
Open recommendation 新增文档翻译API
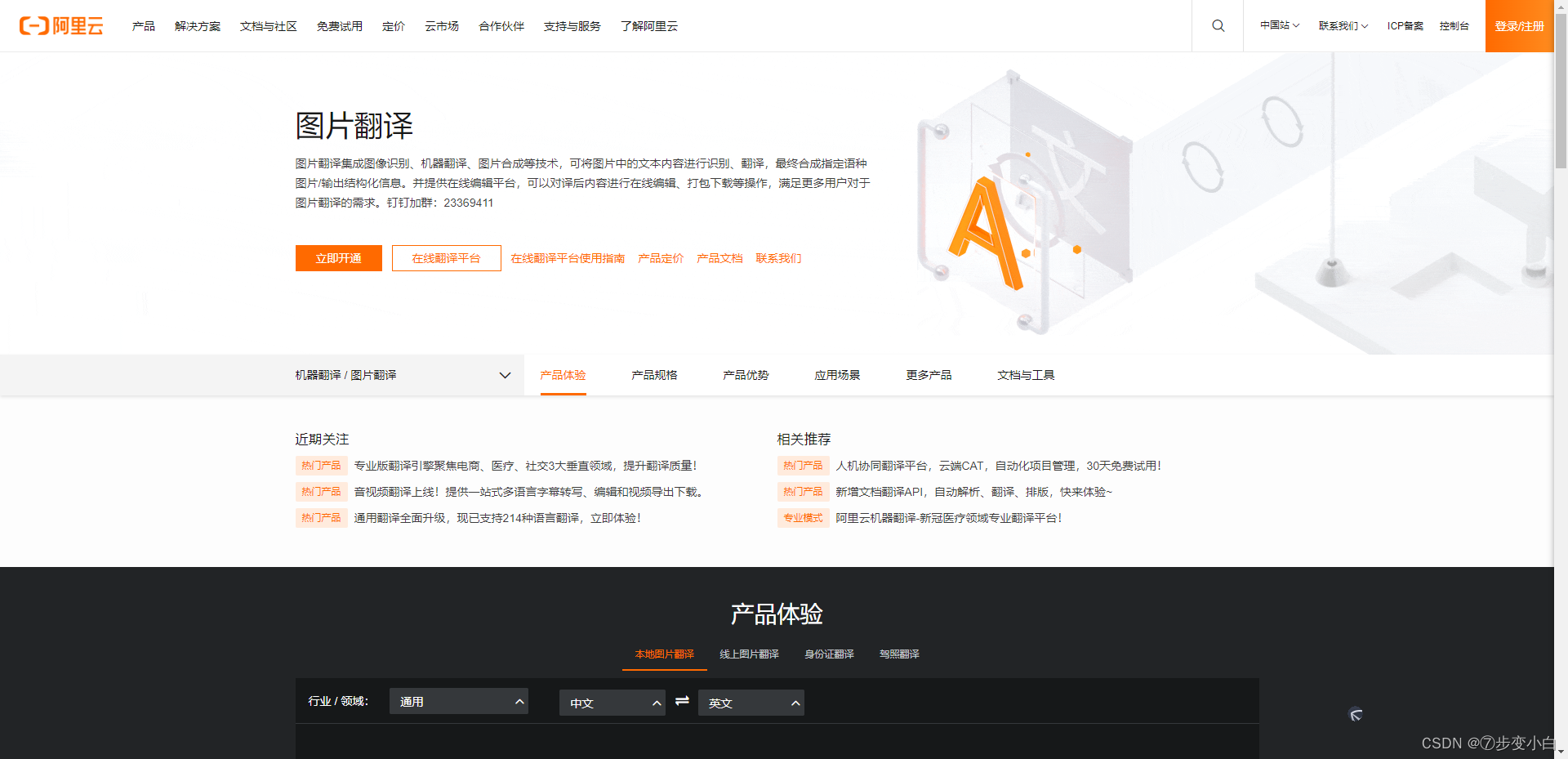coord(973,492)
